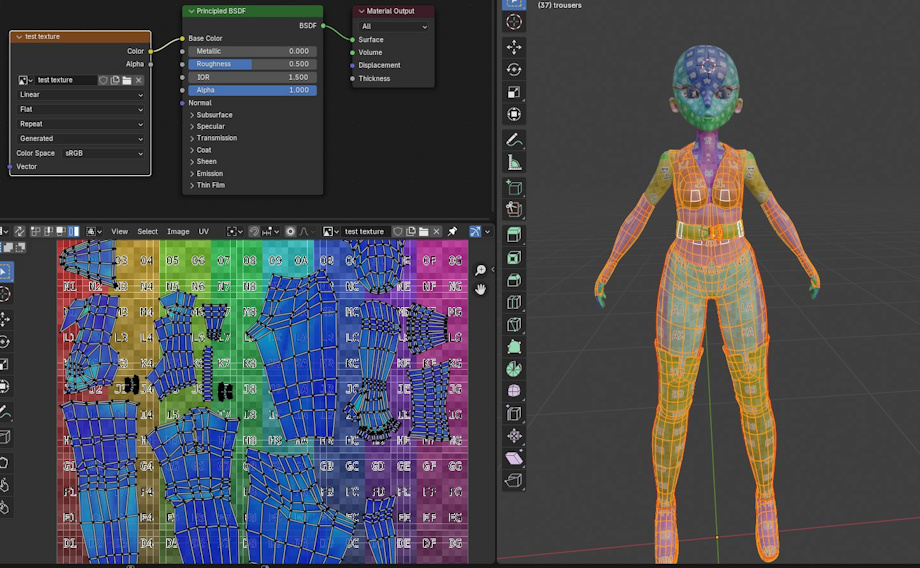Image resolution: width=920 pixels, height=568 pixels.
Task: Click the magnifier zoom icon in UV editor
Action: tap(481, 270)
